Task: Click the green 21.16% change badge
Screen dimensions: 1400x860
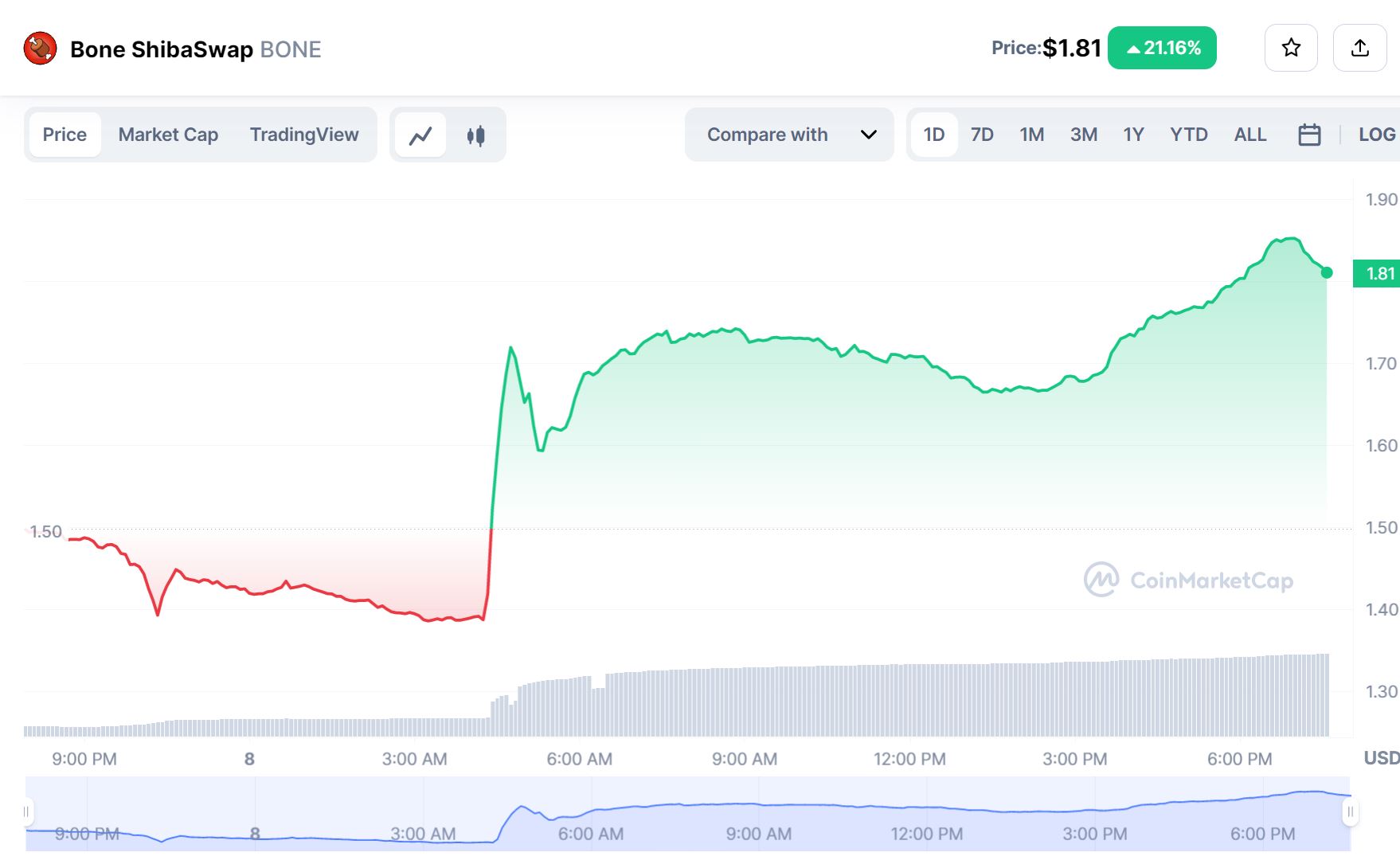Action: tap(1162, 48)
